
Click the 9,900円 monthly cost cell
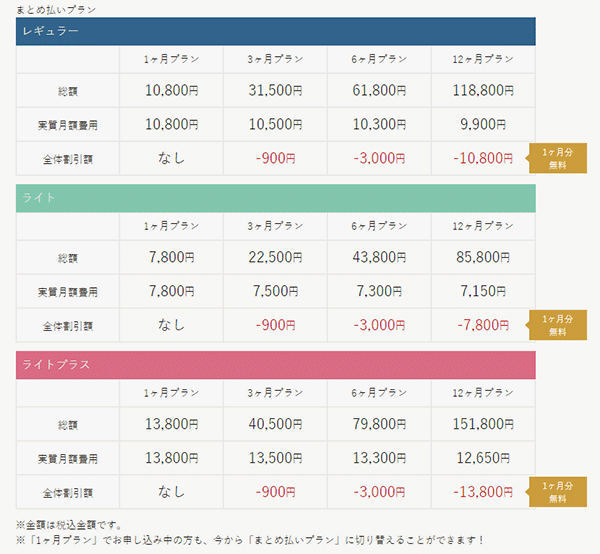coord(483,124)
